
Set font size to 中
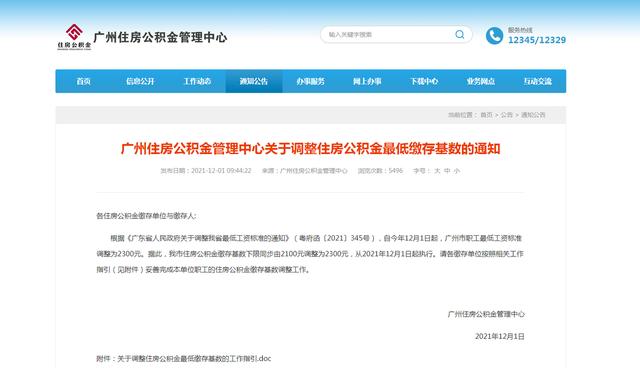coord(447,171)
